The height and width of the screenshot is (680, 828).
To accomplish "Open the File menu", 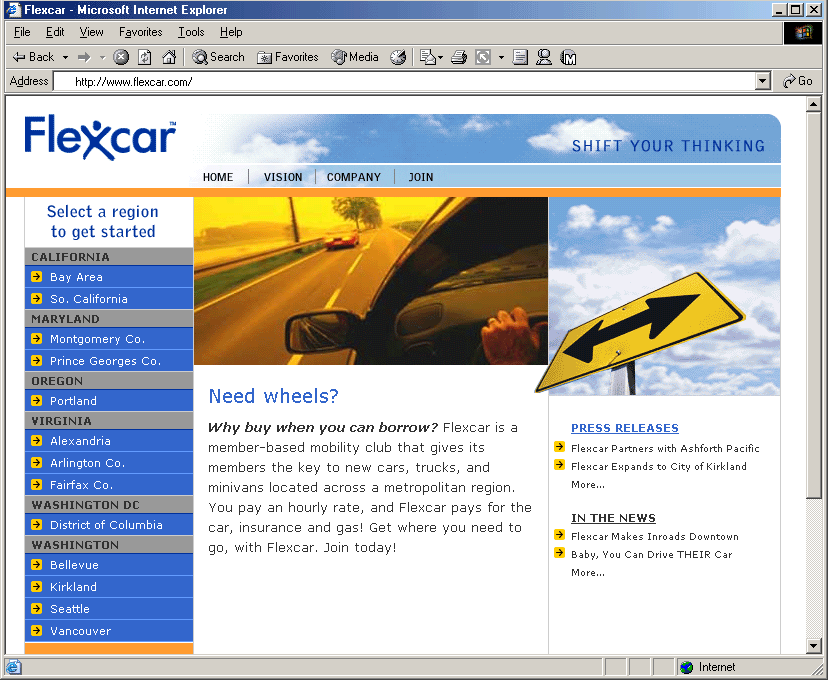I will tap(22, 32).
